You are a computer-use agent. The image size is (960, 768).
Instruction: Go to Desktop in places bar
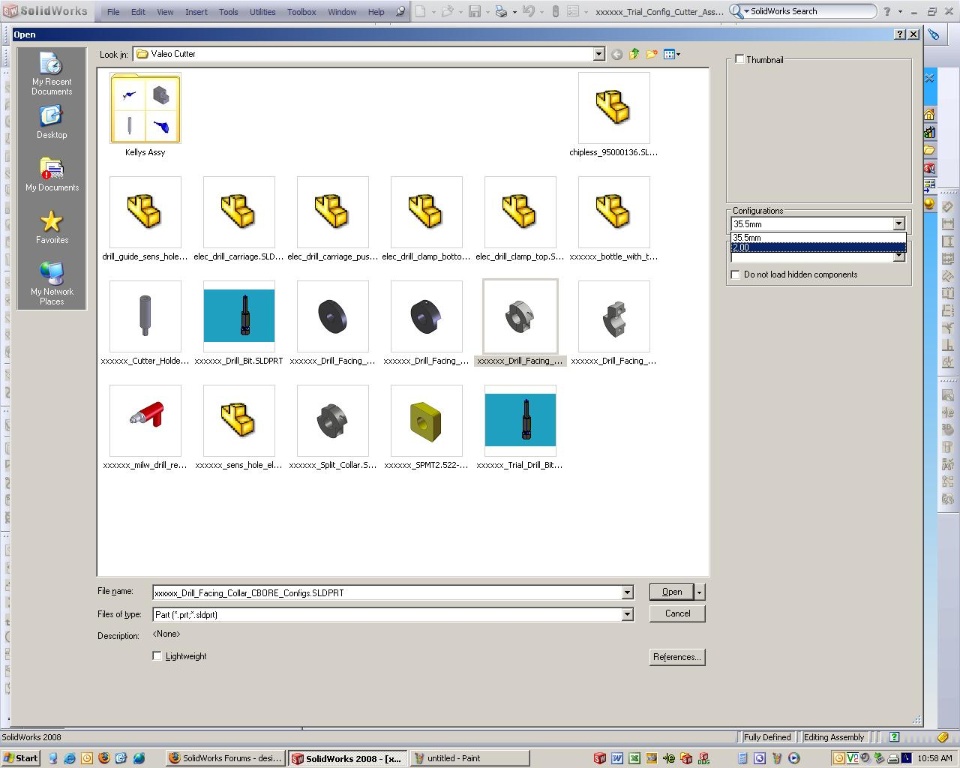51,122
